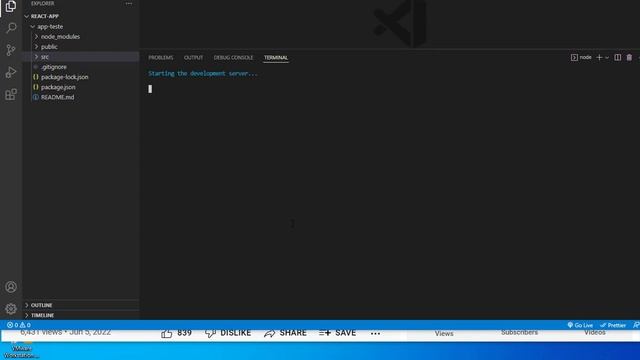Image resolution: width=640 pixels, height=360 pixels.
Task: Open the Explorer view in activity bar
Action: pyautogui.click(x=11, y=7)
